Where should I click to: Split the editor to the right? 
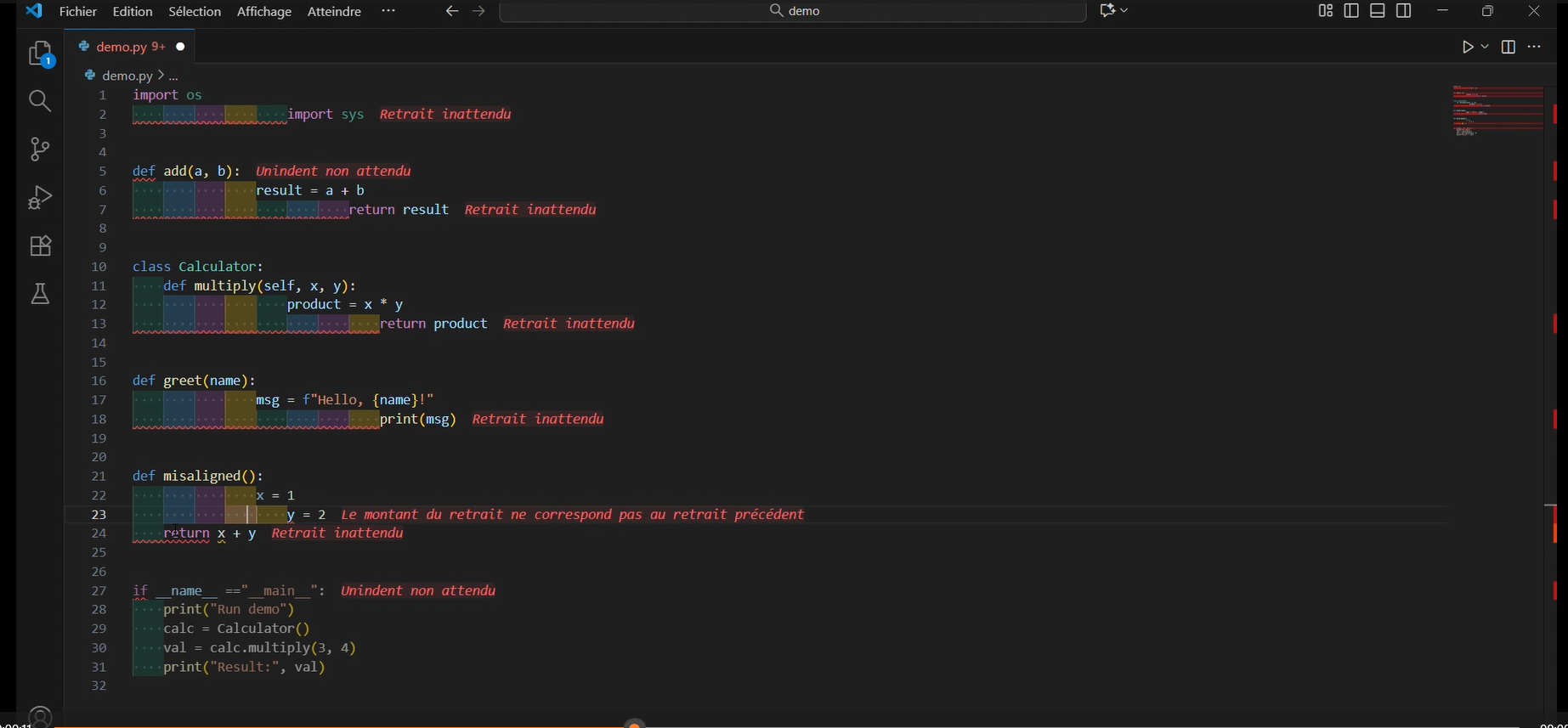(1509, 47)
